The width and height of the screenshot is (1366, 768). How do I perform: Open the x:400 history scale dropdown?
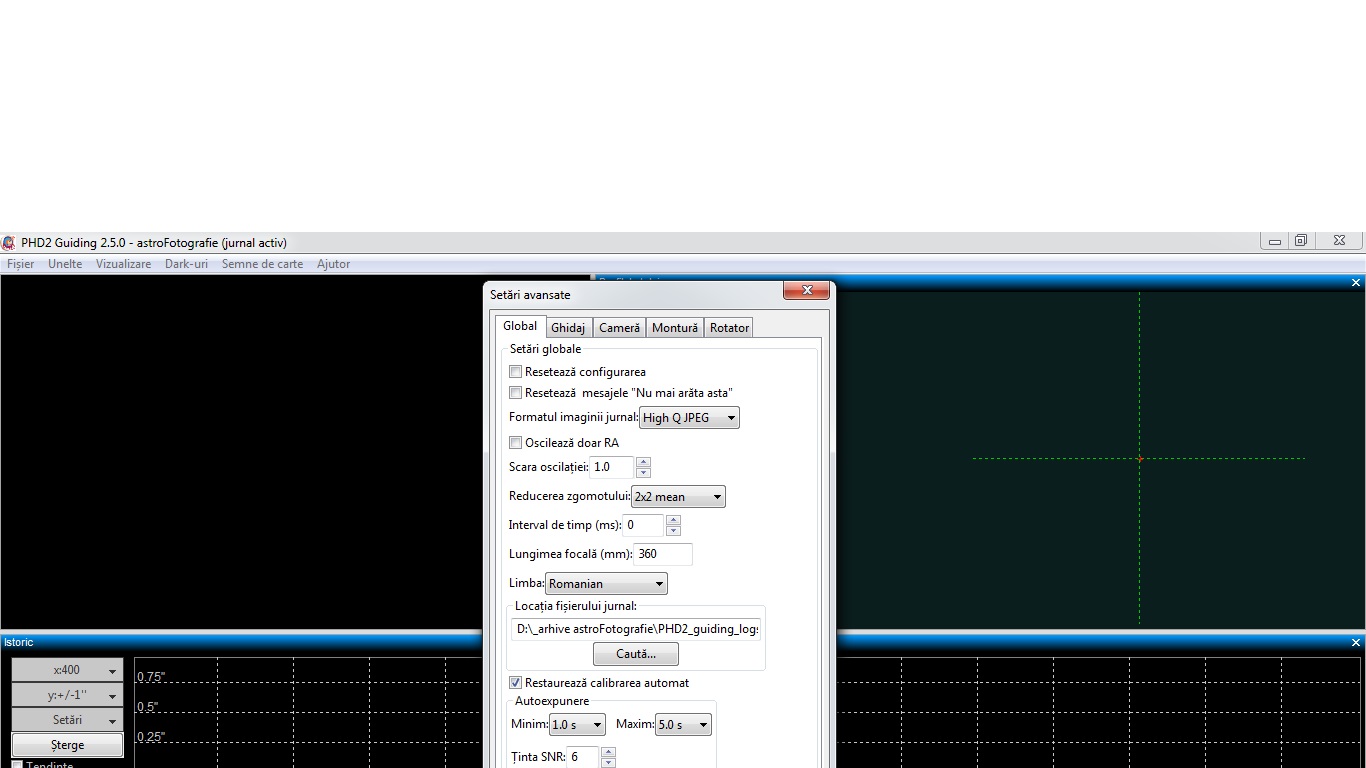[68, 670]
